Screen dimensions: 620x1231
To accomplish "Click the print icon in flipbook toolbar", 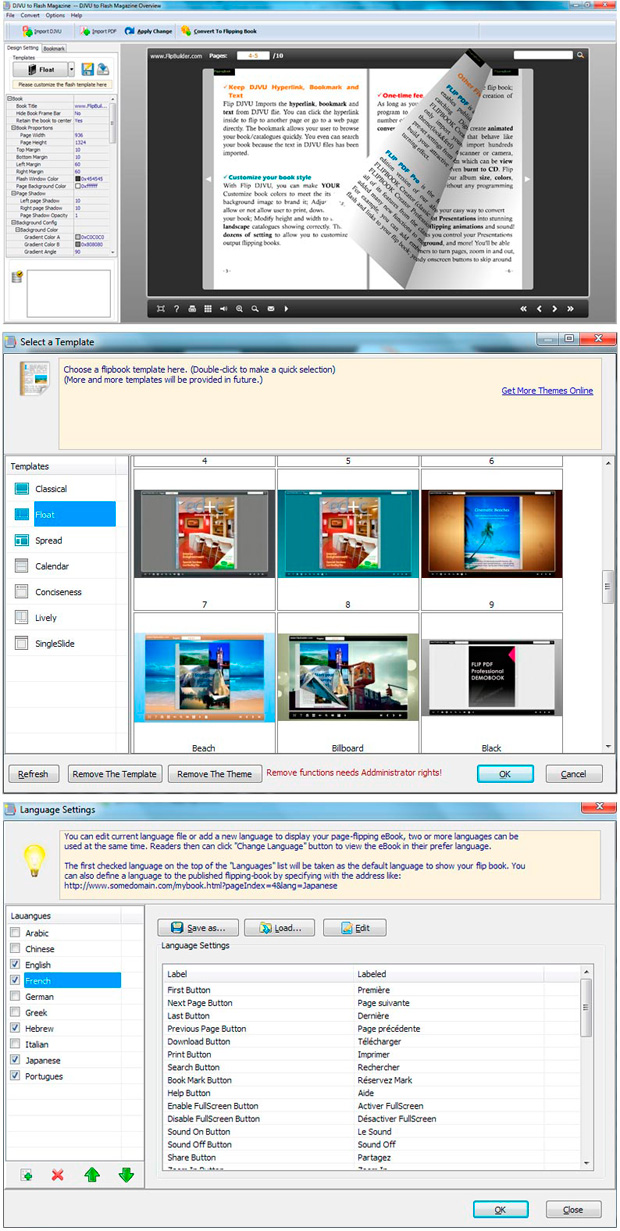I will tap(192, 309).
